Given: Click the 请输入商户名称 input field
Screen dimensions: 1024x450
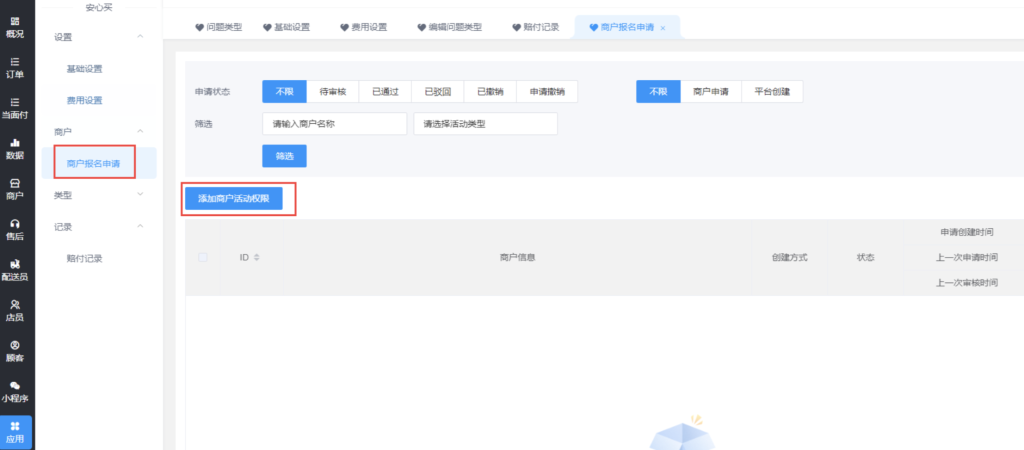Looking at the screenshot, I should pyautogui.click(x=334, y=124).
